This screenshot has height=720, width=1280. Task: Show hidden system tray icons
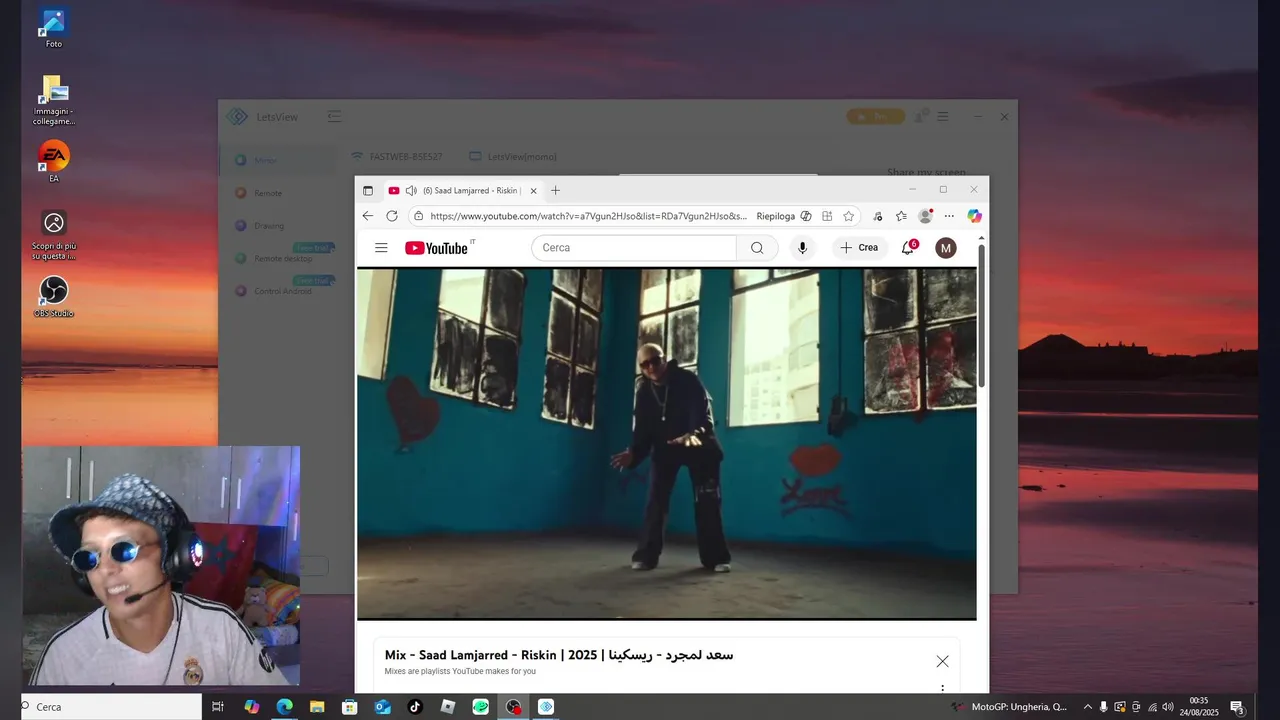tap(1088, 707)
